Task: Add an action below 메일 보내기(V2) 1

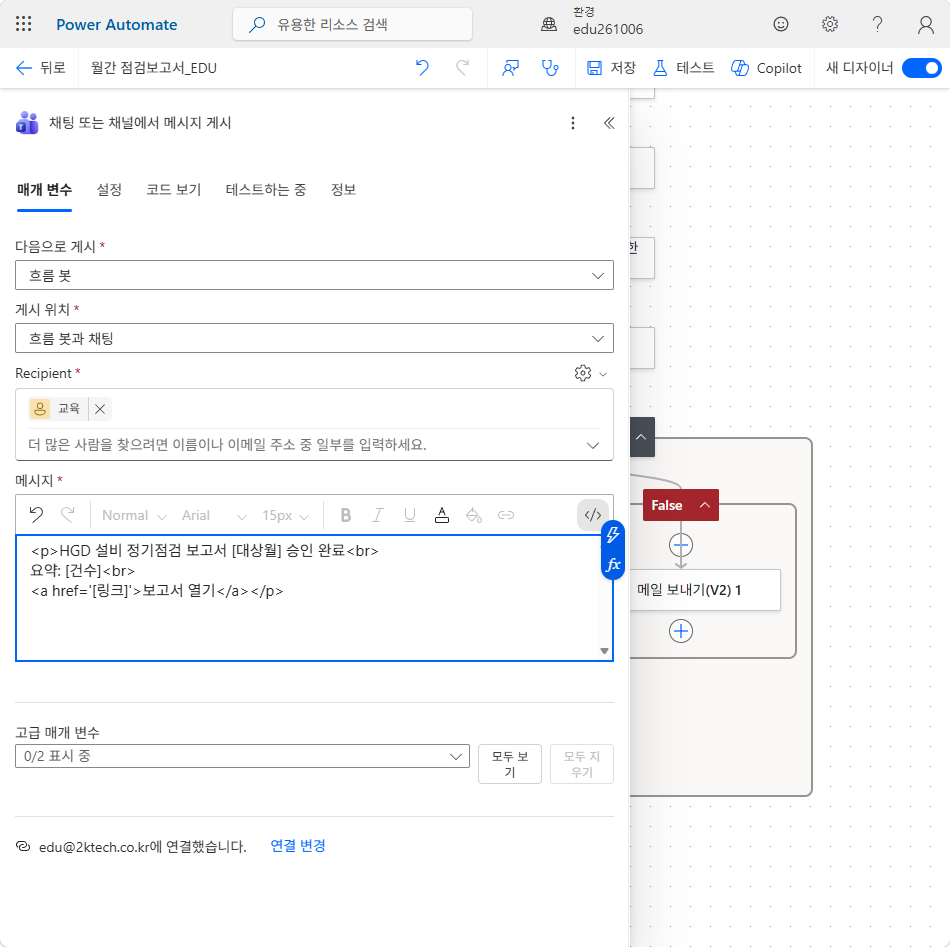Action: 680,631
